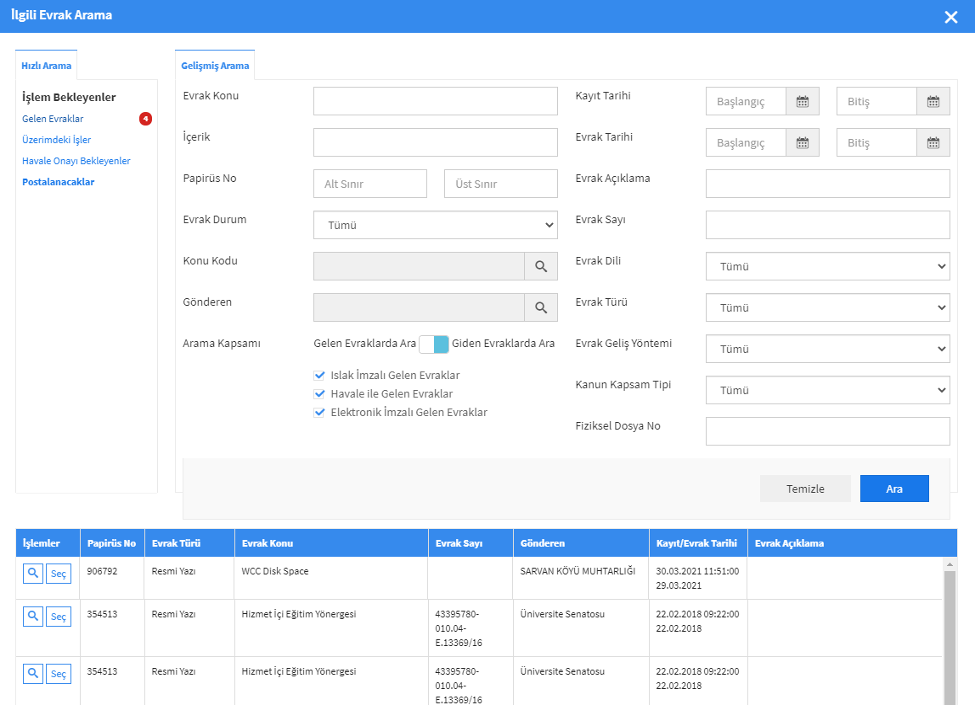Click the Papirüs No column header
The height and width of the screenshot is (706, 977).
point(112,543)
